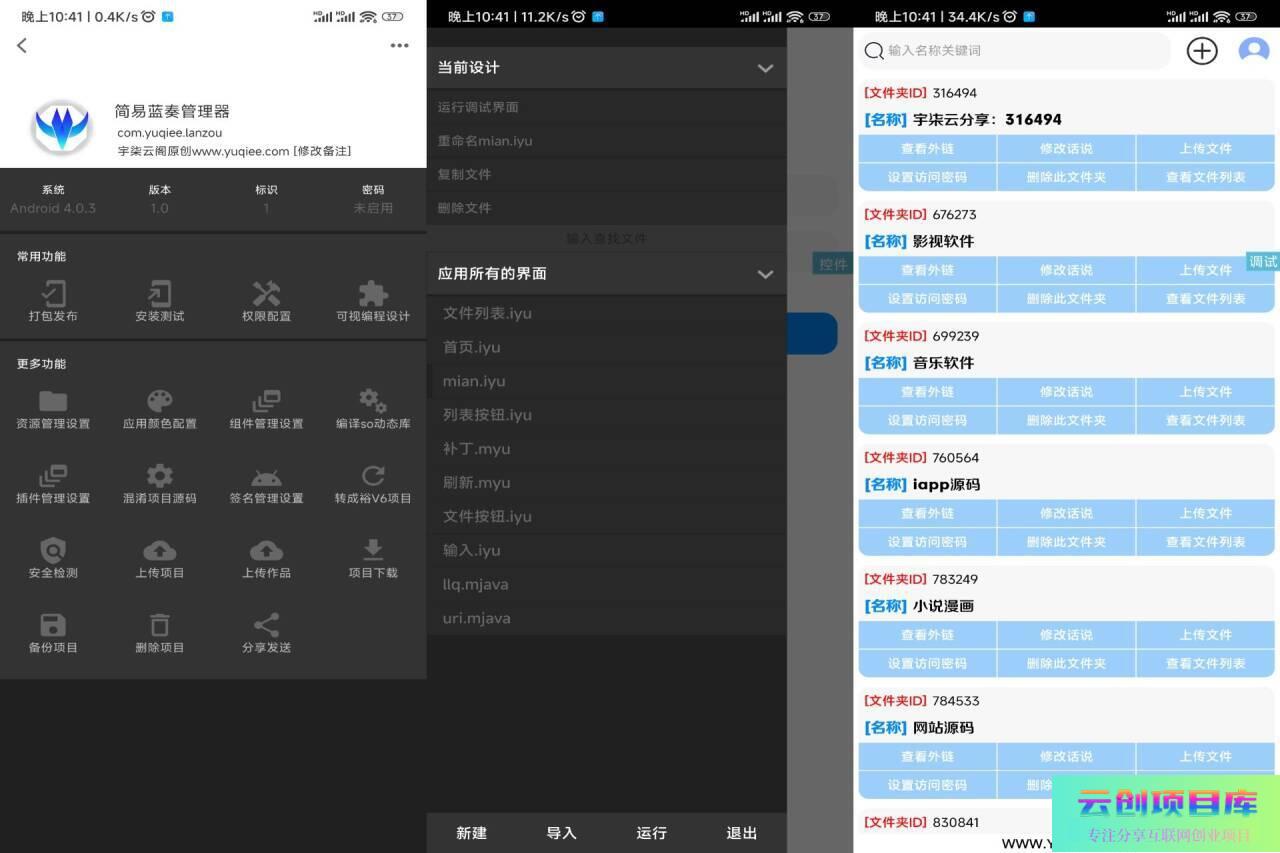Collapse the 应用所有的界面 section chevron
This screenshot has height=853, width=1280.
coord(765,274)
